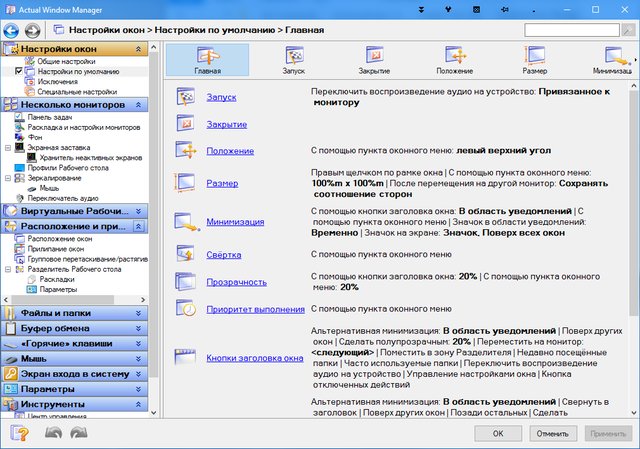The height and width of the screenshot is (449, 640).
Task: Click the Запуск icon in the top tab strip
Action: pos(291,55)
